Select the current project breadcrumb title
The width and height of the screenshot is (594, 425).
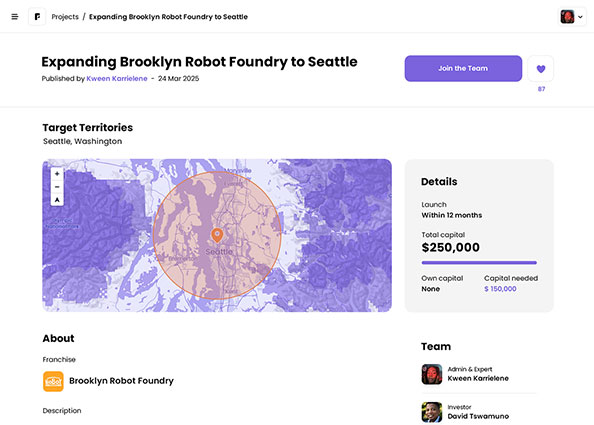(168, 17)
